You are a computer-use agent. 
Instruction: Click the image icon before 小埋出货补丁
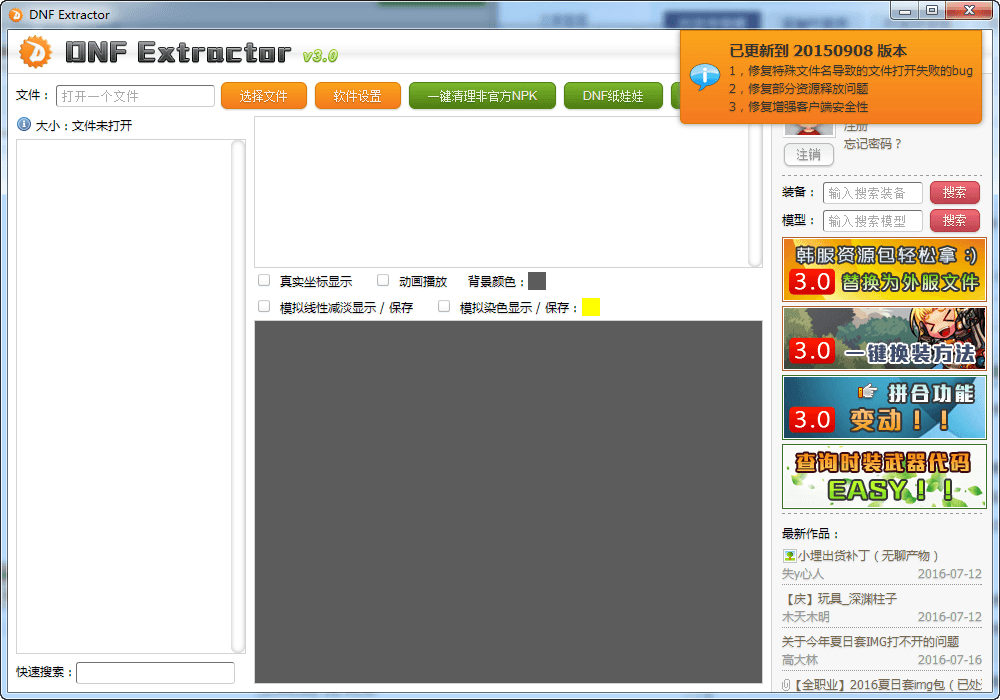(x=790, y=556)
